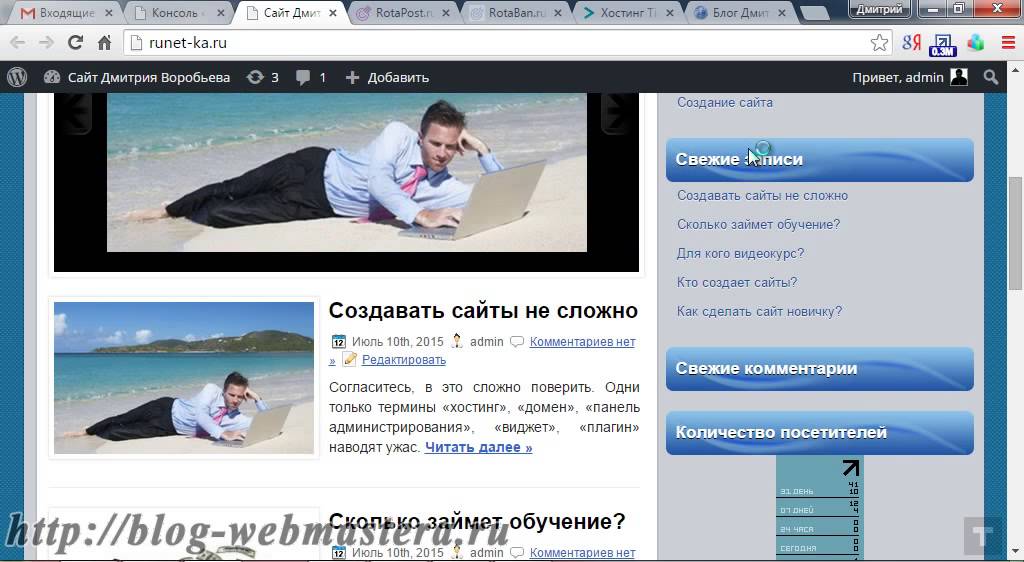Reload the page with the refresh icon
This screenshot has height=562, width=1024.
click(75, 43)
